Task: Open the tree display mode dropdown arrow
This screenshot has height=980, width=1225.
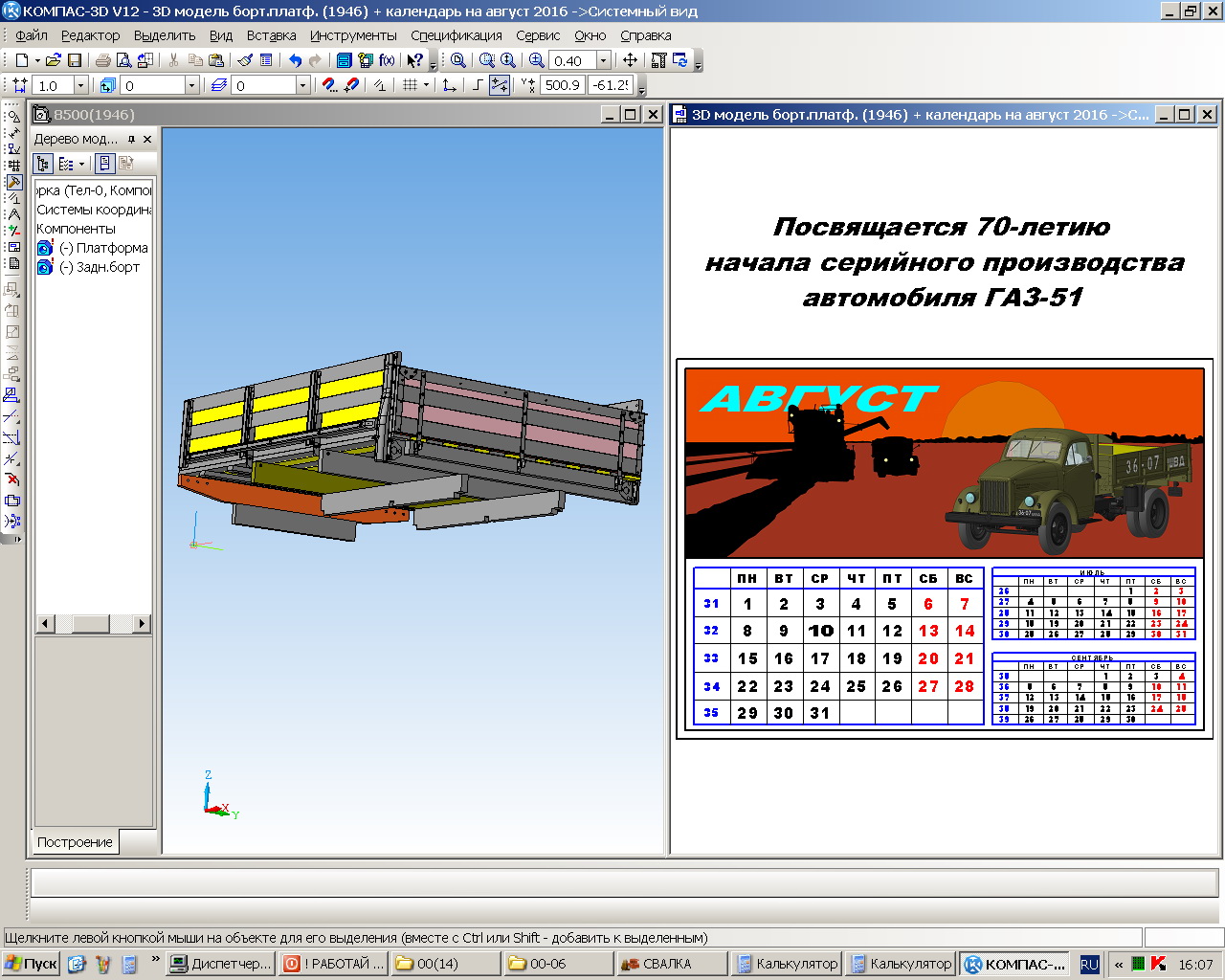Action: tap(81, 164)
